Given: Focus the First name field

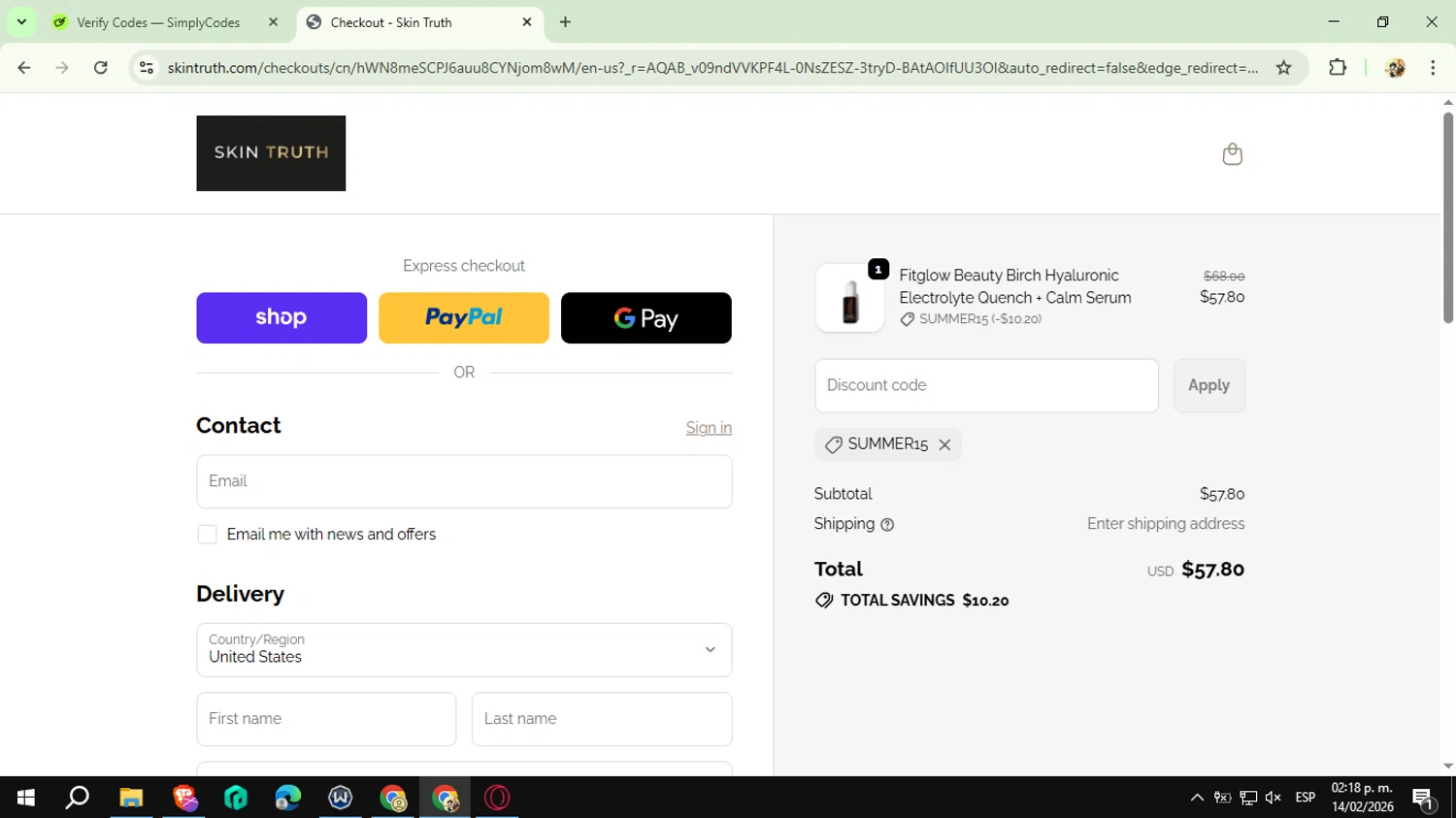Looking at the screenshot, I should pos(326,719).
